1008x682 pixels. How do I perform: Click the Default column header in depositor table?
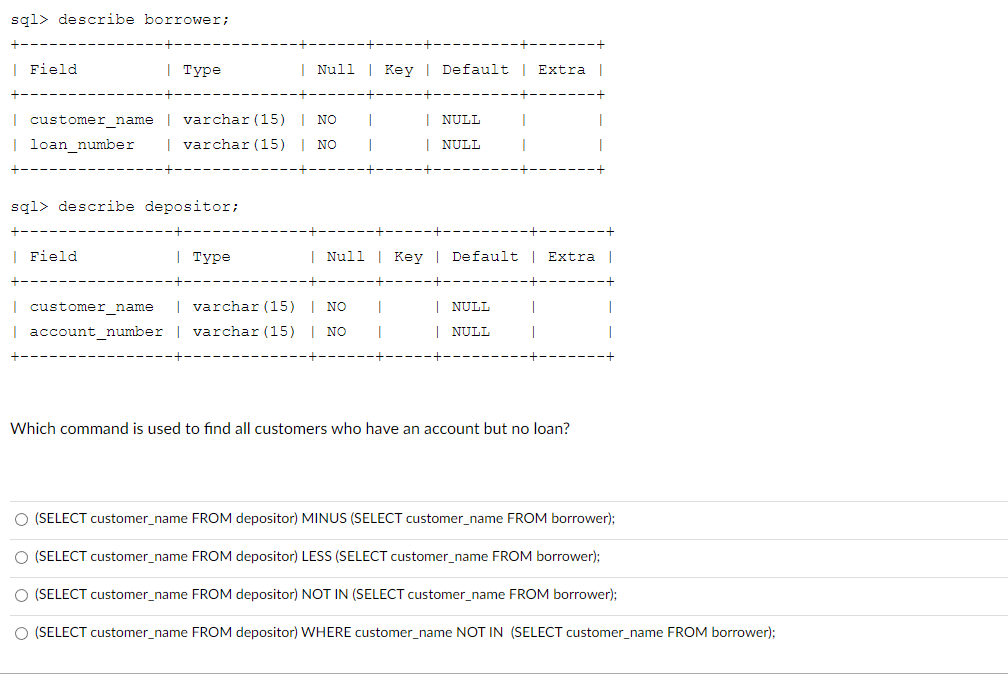[x=485, y=256]
